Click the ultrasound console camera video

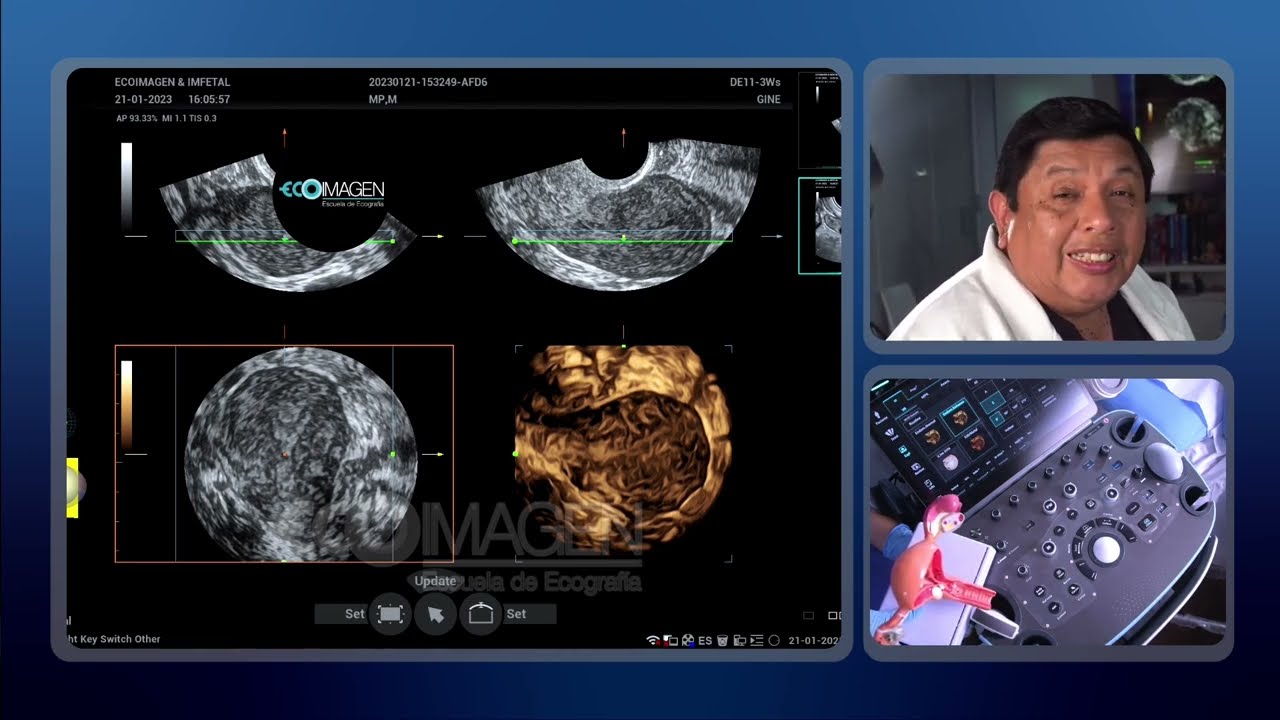(1048, 512)
